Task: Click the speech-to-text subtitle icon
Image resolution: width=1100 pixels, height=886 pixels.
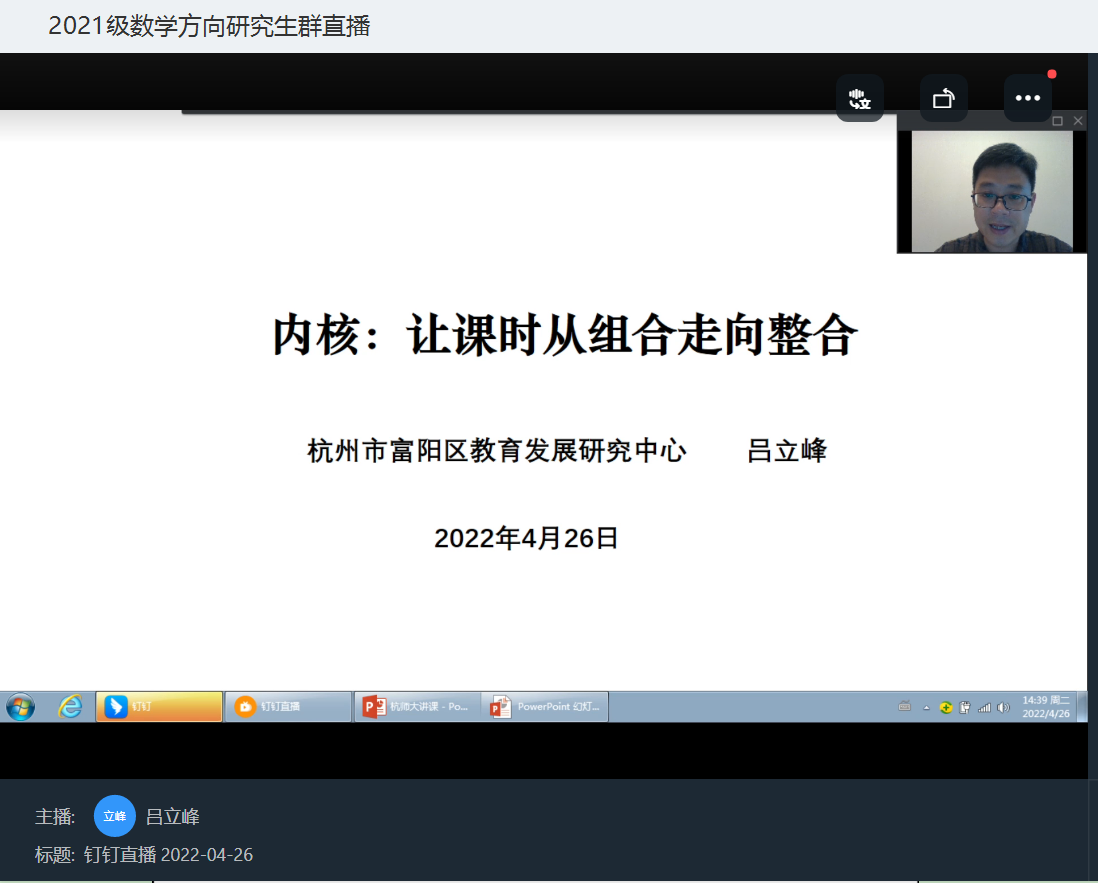Action: 860,98
